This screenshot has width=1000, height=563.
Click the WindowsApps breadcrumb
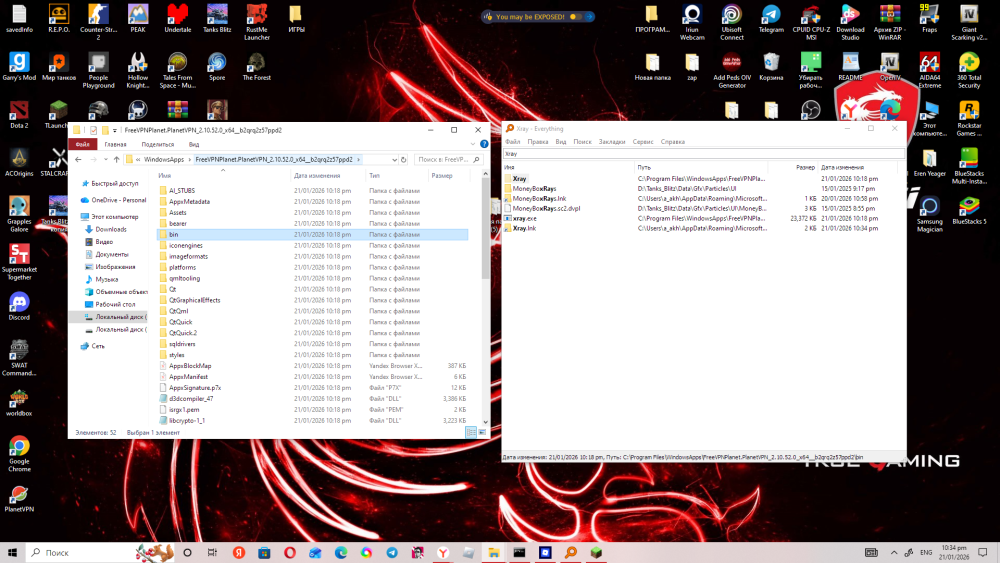pyautogui.click(x=164, y=159)
